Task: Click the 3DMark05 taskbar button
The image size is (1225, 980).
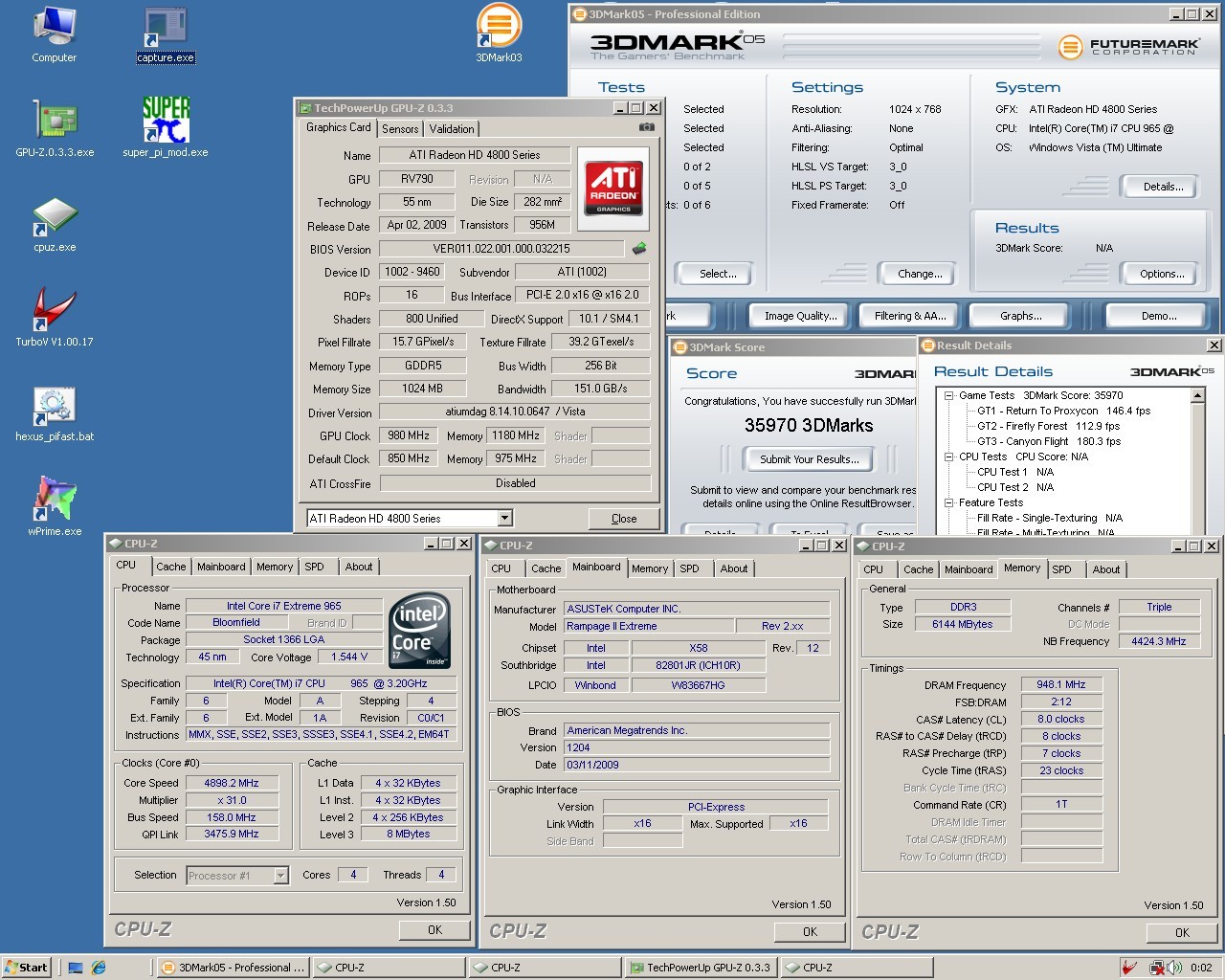Action: (233, 968)
